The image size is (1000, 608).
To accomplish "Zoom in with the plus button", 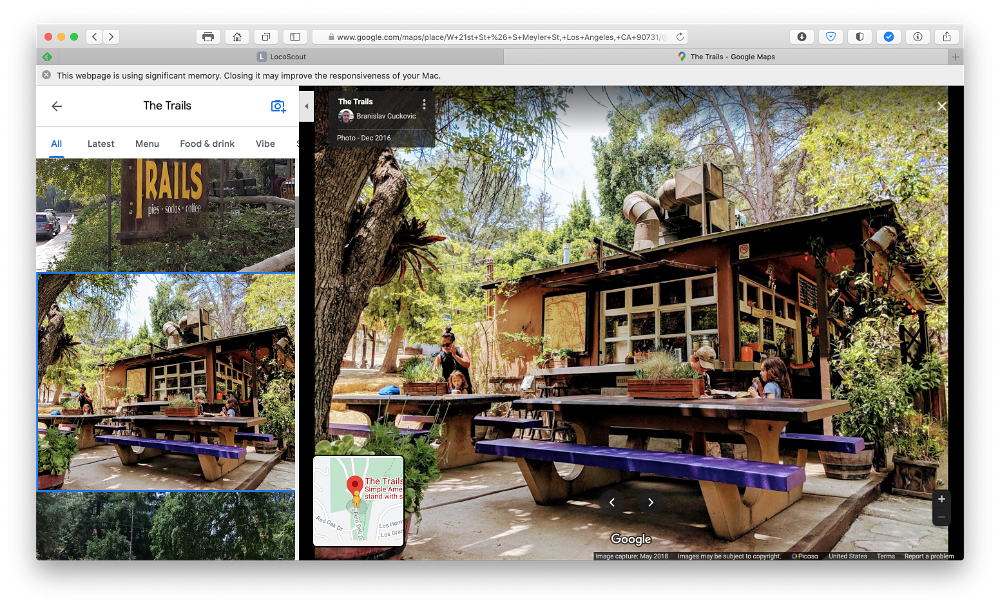I will 941,499.
